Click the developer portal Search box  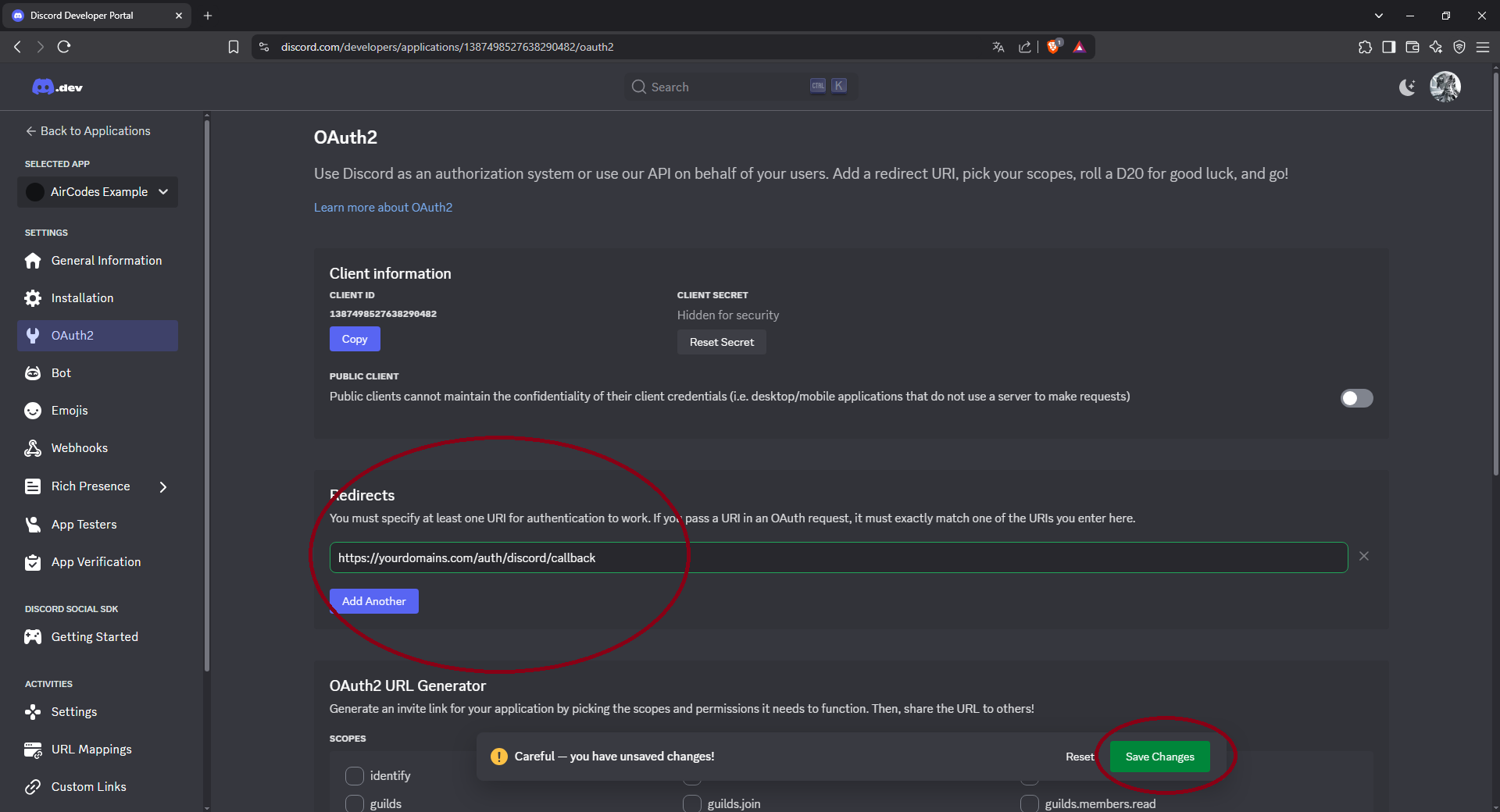tap(741, 87)
